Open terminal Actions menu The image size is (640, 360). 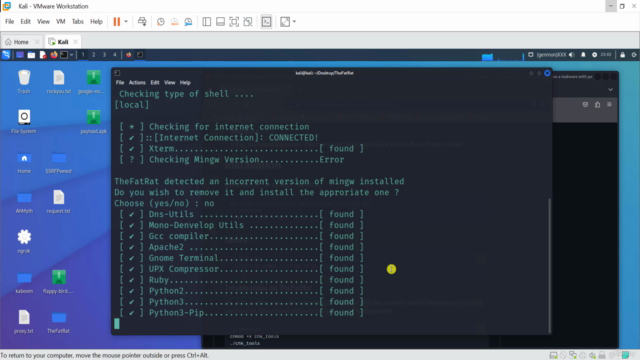[137, 82]
